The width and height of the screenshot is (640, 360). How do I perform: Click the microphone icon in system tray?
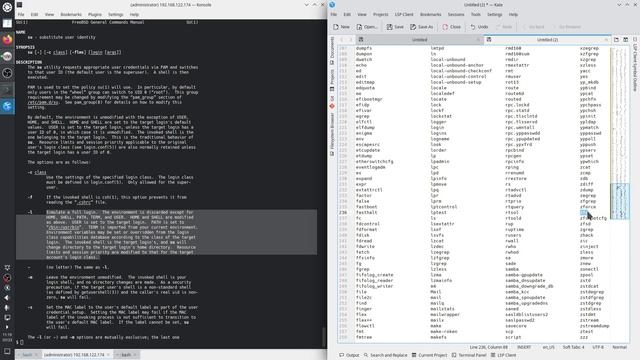[x=7, y=308]
